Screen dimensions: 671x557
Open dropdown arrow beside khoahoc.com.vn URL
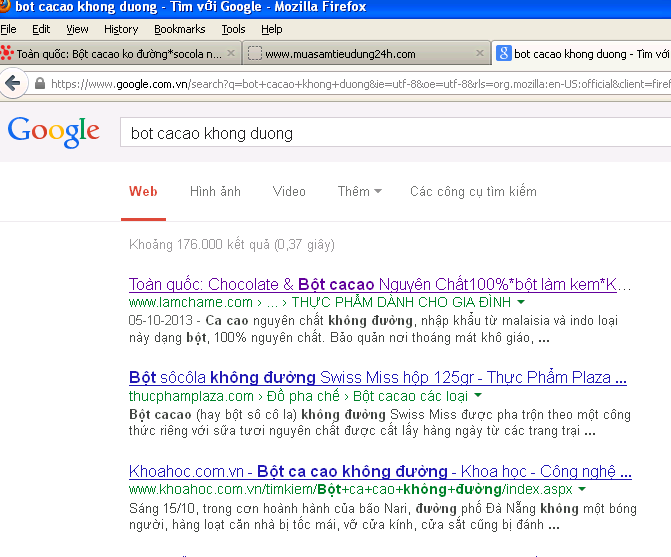pyautogui.click(x=582, y=490)
